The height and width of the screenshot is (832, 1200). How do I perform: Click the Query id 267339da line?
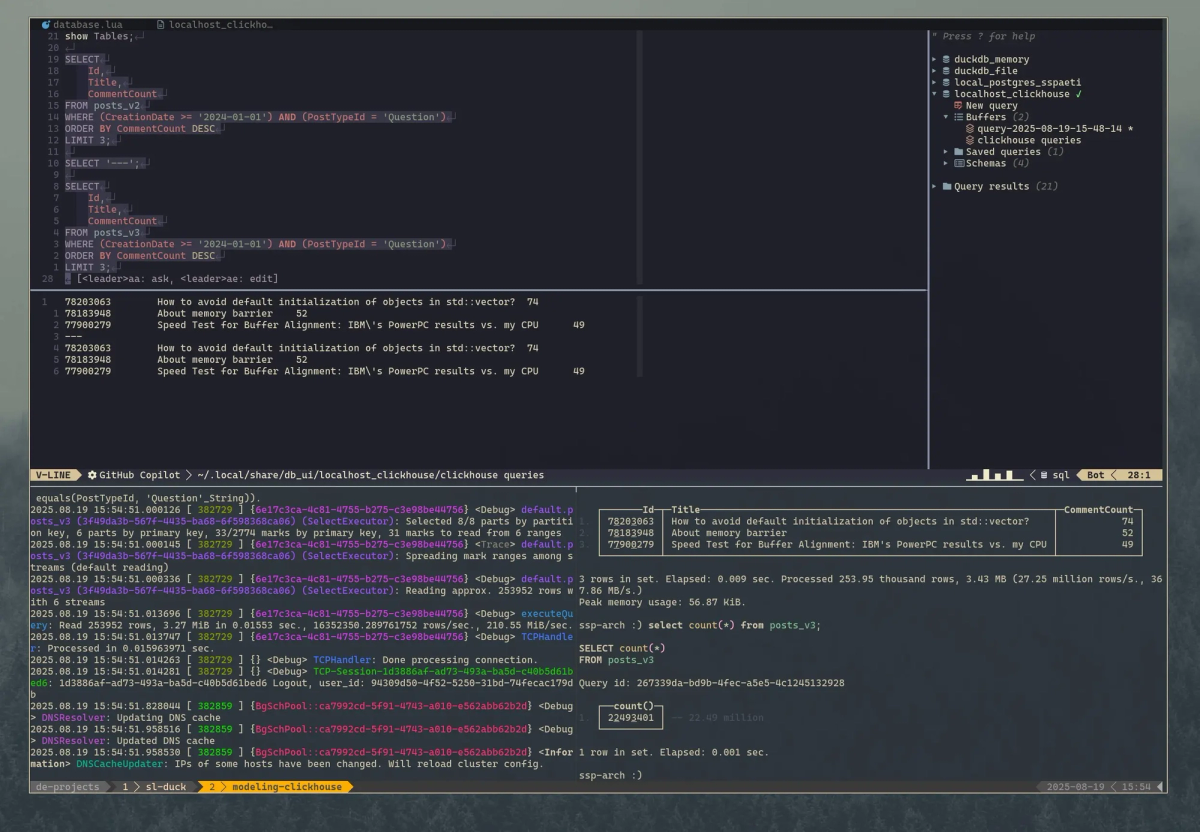click(712, 683)
